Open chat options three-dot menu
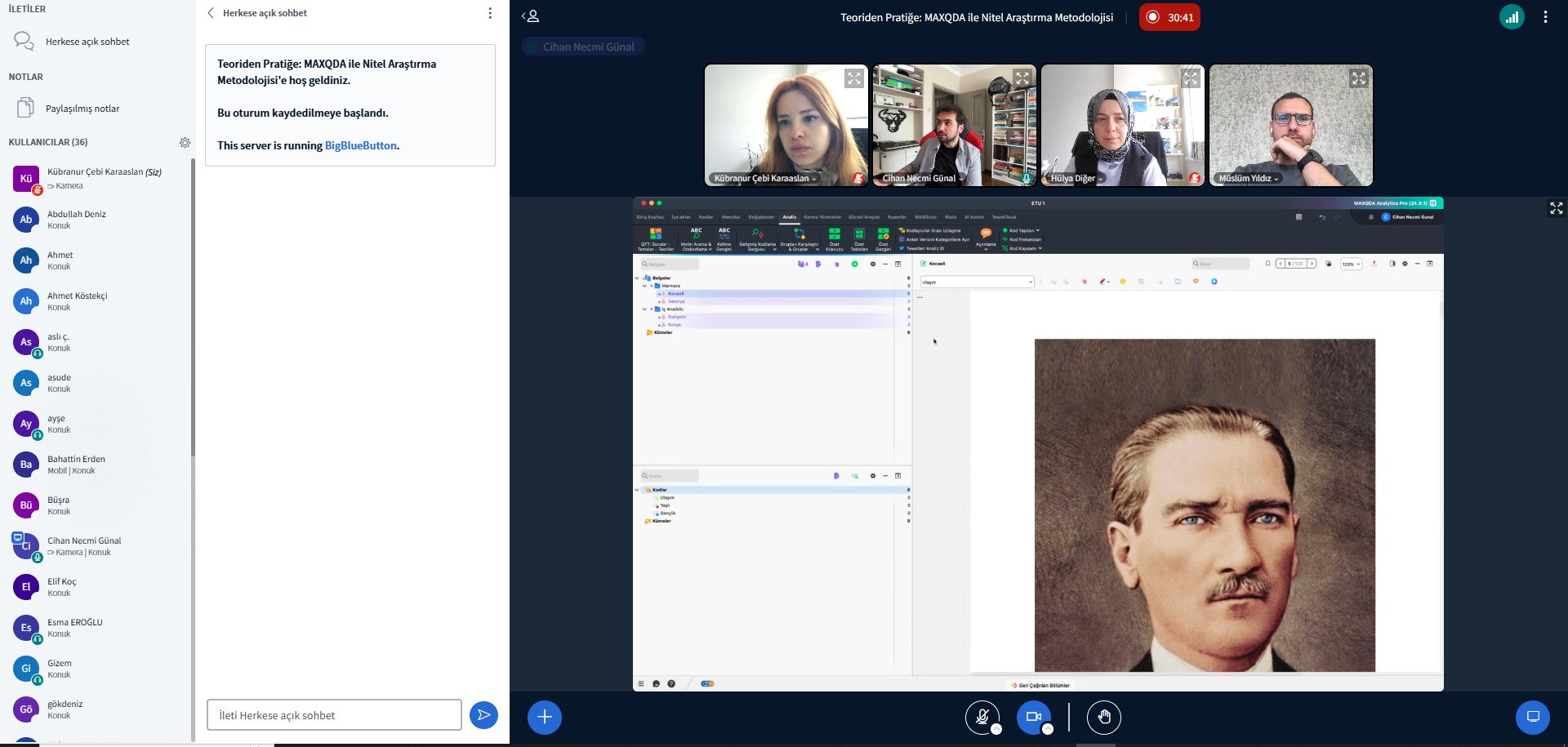 click(490, 13)
